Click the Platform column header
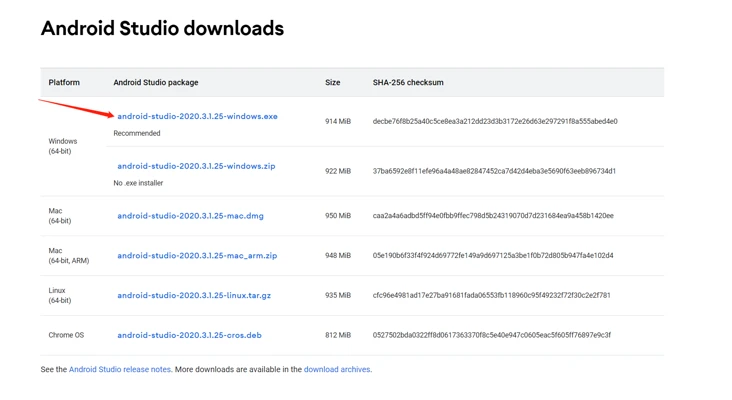 64,83
